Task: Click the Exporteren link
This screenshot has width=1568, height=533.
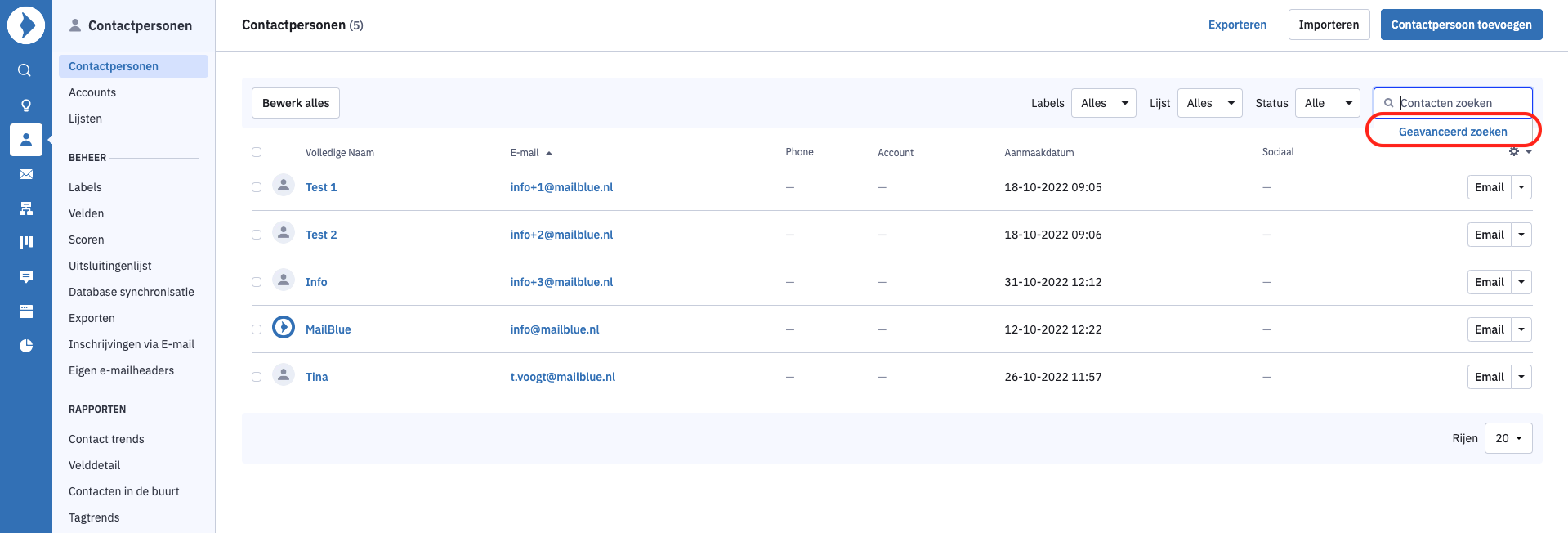Action: point(1237,25)
